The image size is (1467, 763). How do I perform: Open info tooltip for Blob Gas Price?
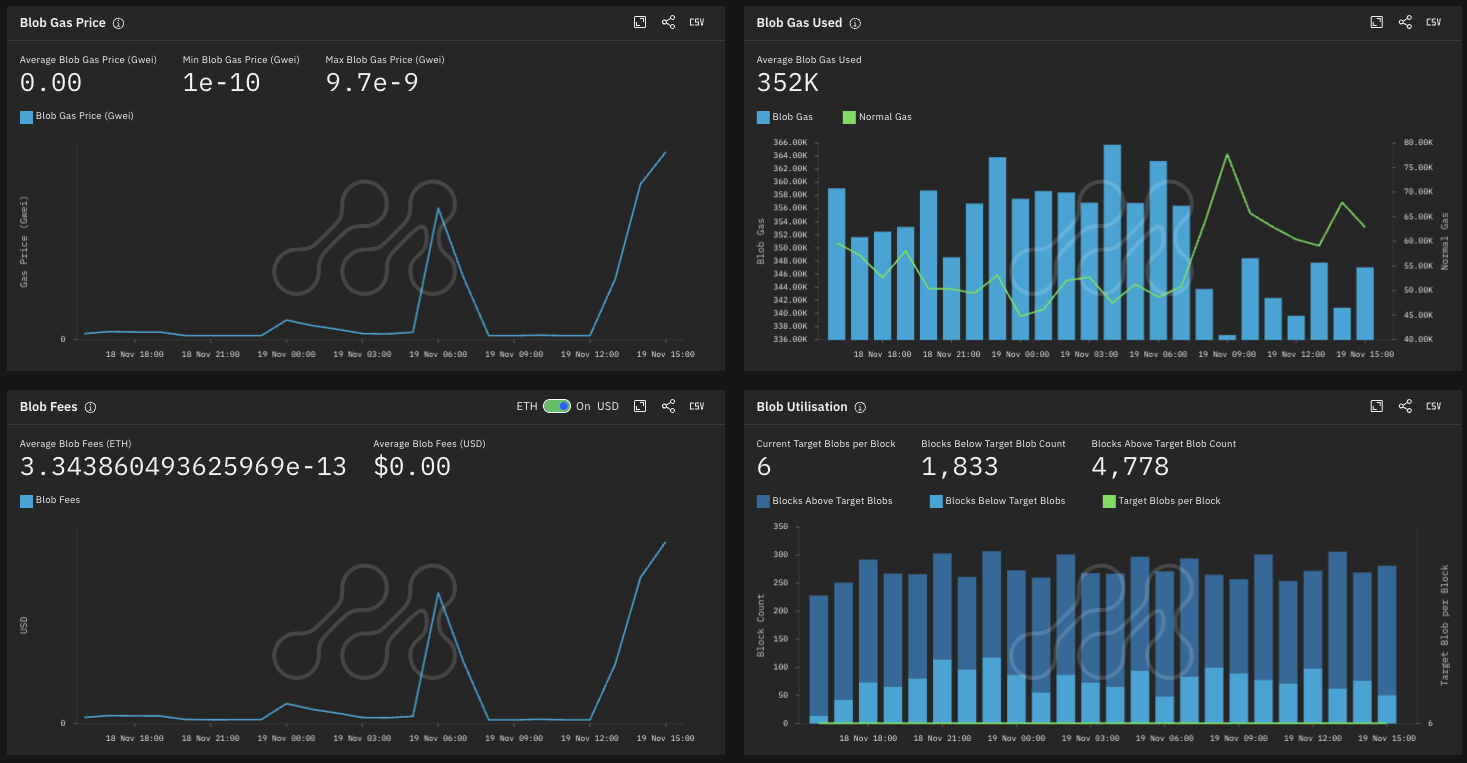coord(119,23)
